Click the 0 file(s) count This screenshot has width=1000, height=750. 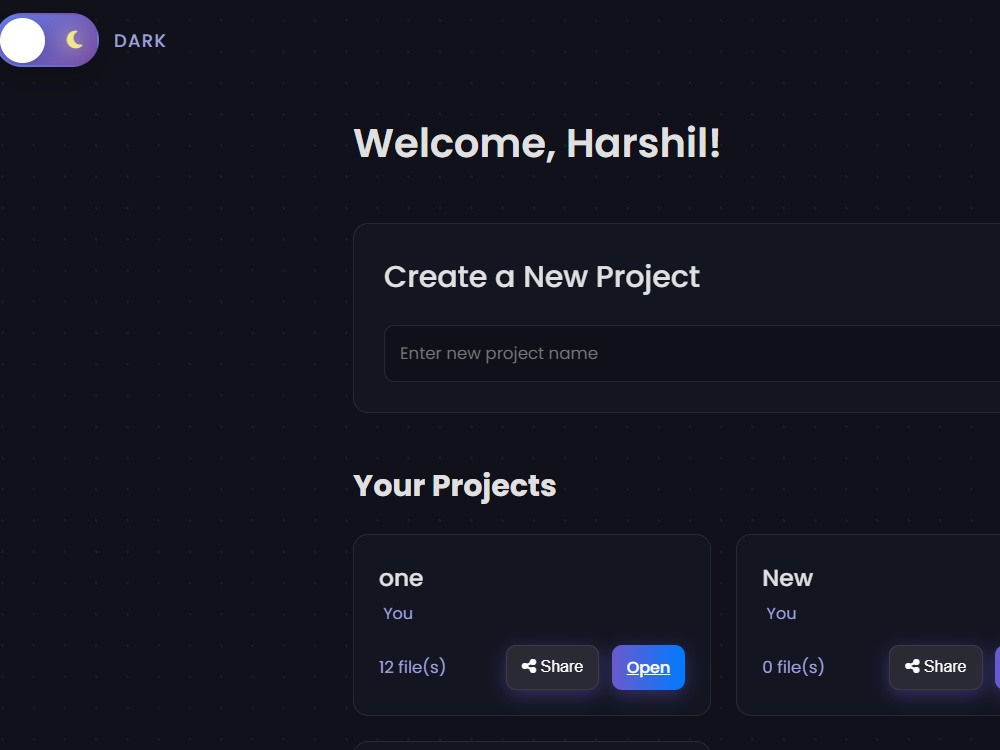(x=793, y=667)
